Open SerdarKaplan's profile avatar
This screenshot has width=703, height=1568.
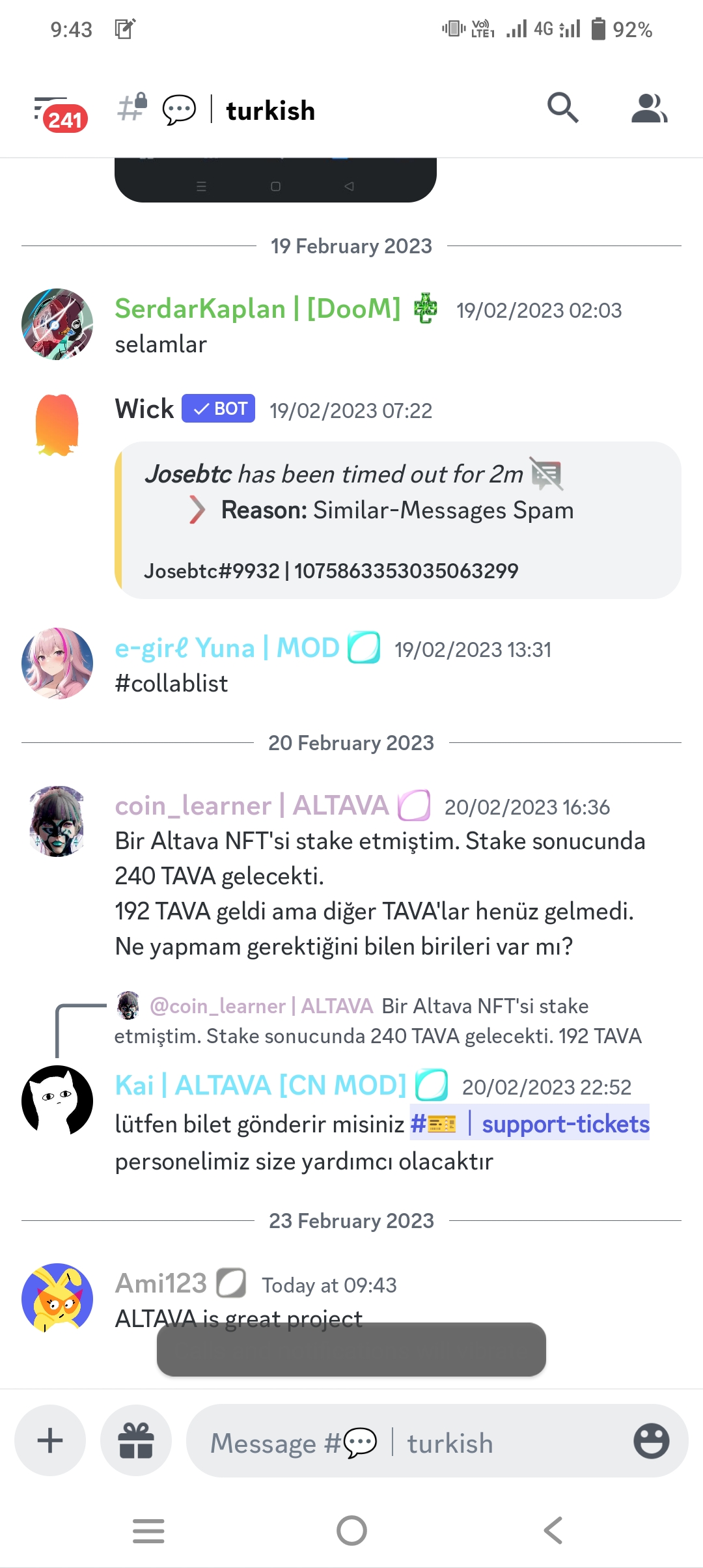57,324
